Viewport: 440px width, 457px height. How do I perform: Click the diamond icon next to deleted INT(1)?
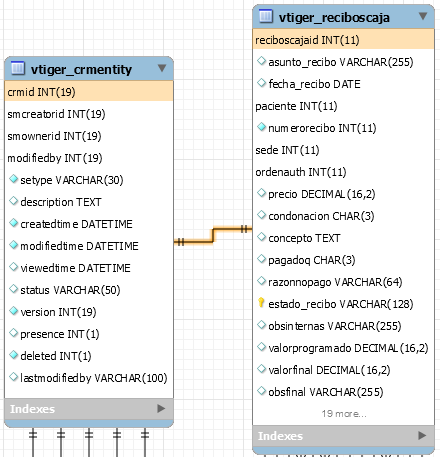(13, 355)
